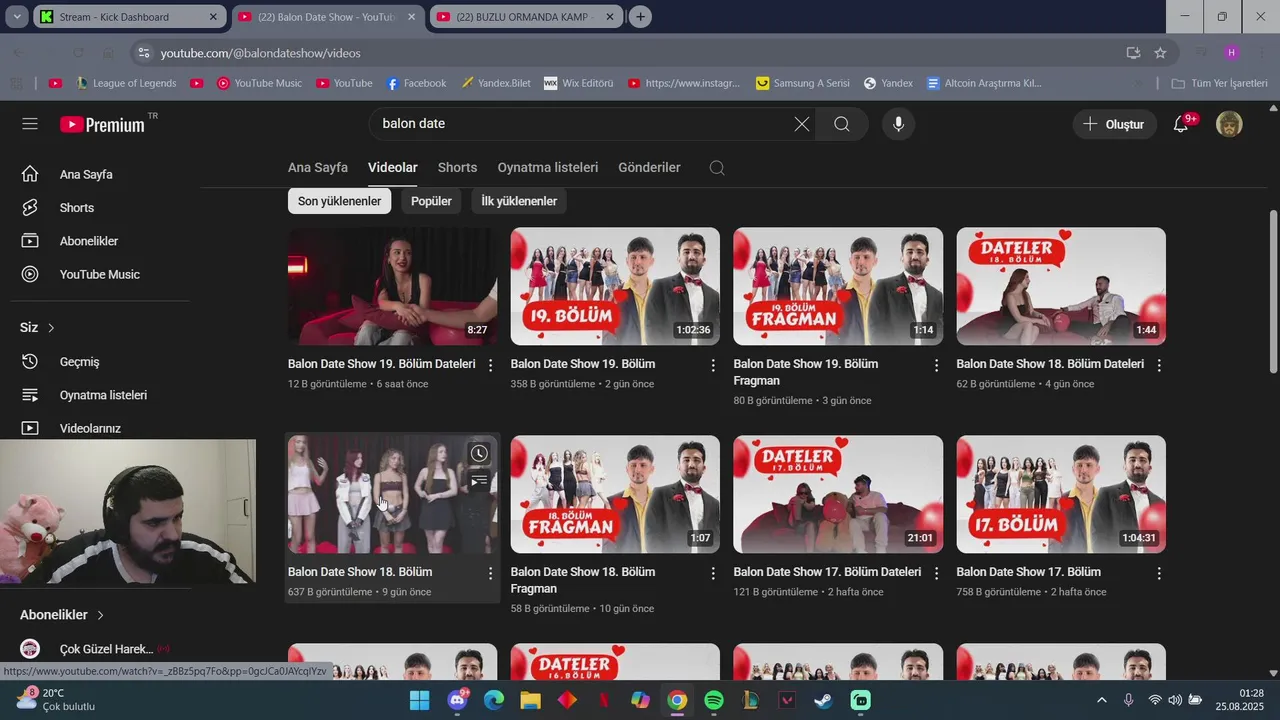This screenshot has width=1280, height=720.
Task: Open Netflix from the taskbar
Action: pyautogui.click(x=604, y=700)
